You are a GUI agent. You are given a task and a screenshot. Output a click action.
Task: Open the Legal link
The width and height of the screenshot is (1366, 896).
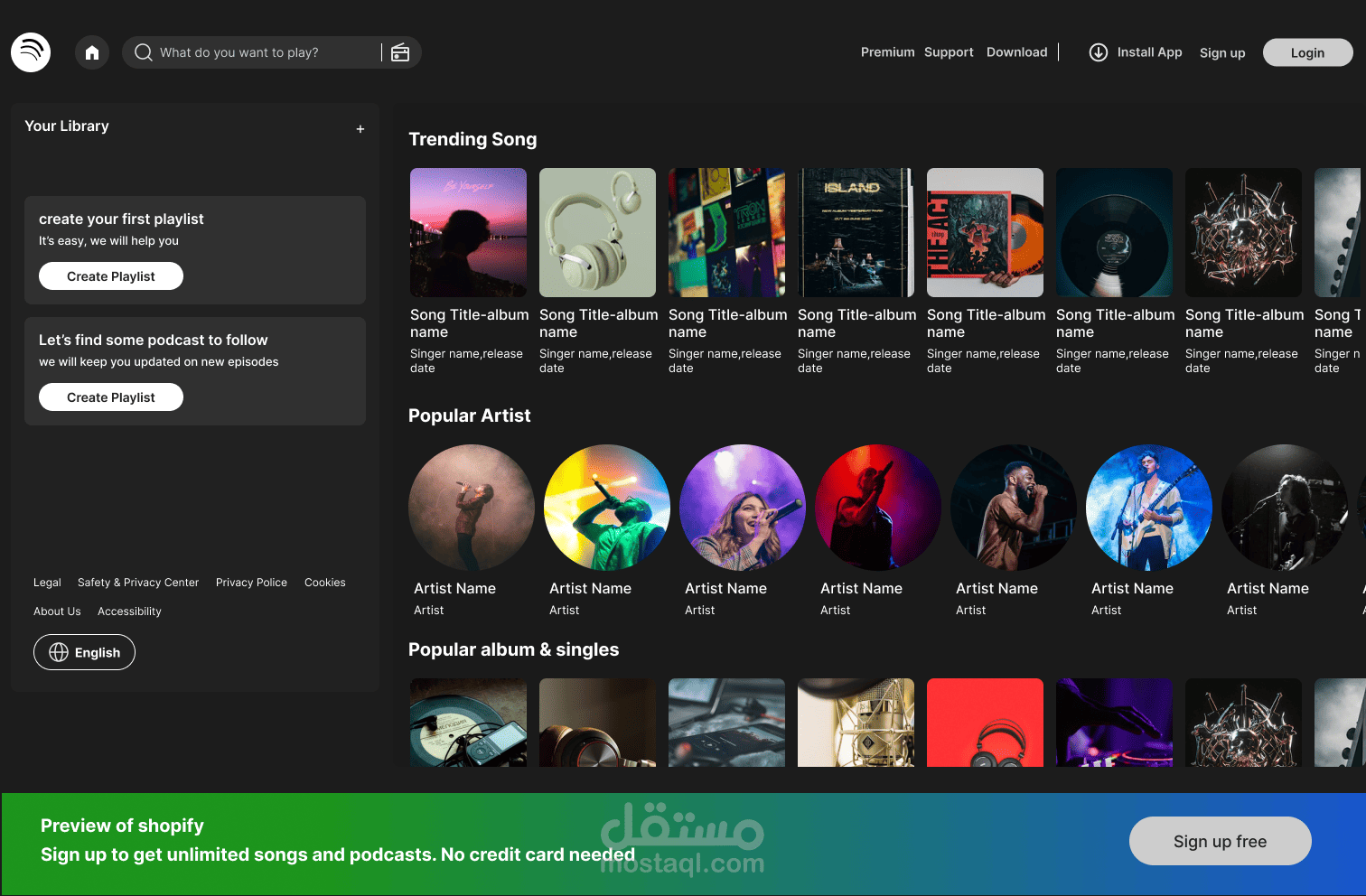(47, 583)
